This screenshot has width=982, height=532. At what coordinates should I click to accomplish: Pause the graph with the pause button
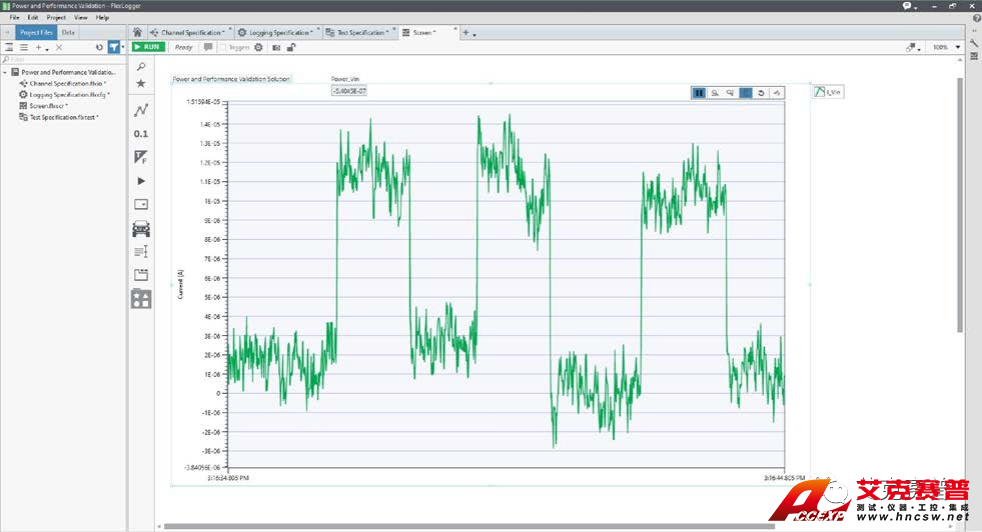699,93
